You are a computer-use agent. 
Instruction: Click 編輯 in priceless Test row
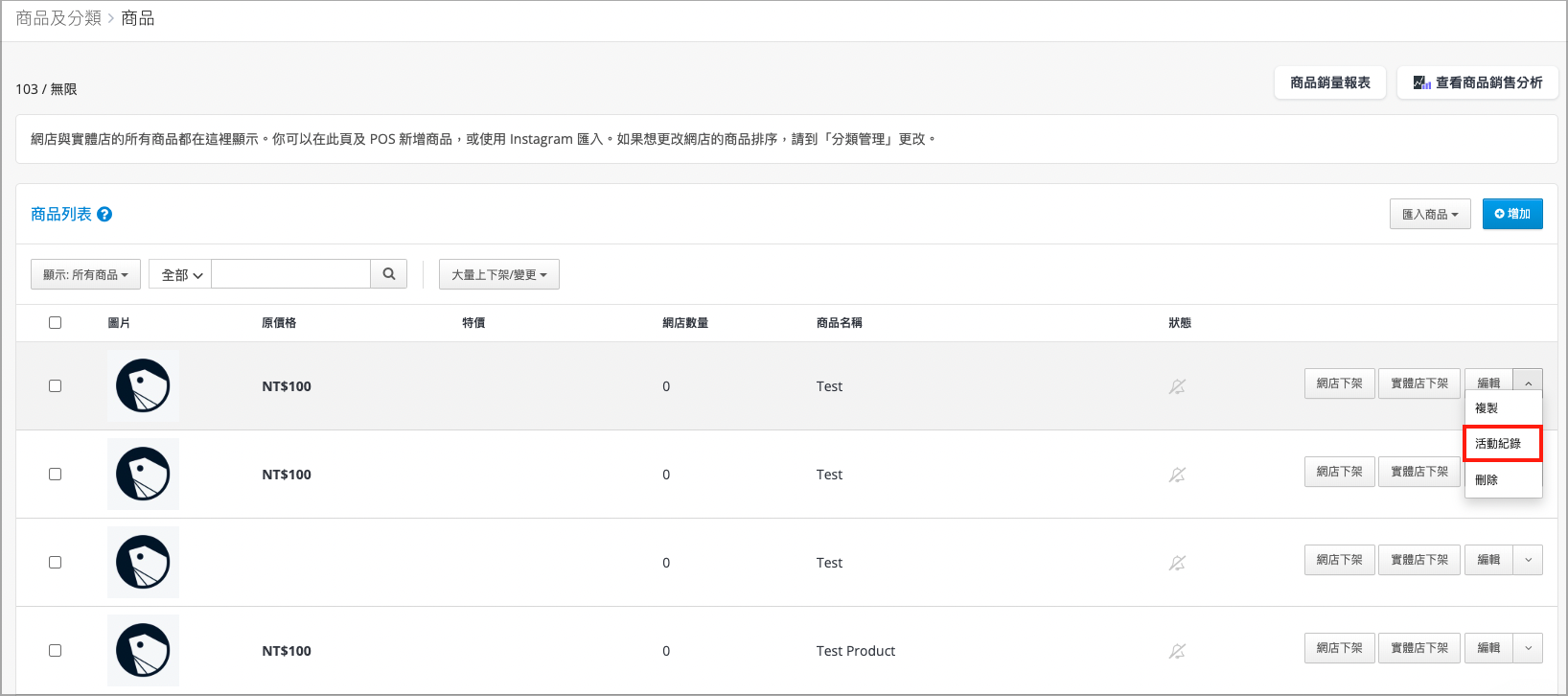(1488, 560)
